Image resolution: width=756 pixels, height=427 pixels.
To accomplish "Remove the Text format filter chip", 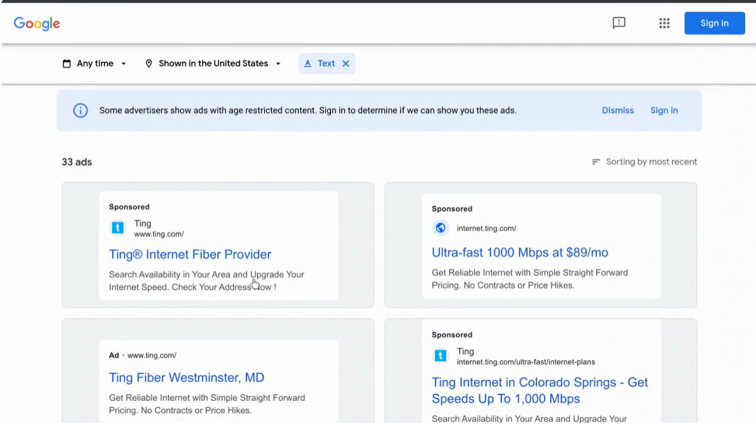I will coord(346,64).
